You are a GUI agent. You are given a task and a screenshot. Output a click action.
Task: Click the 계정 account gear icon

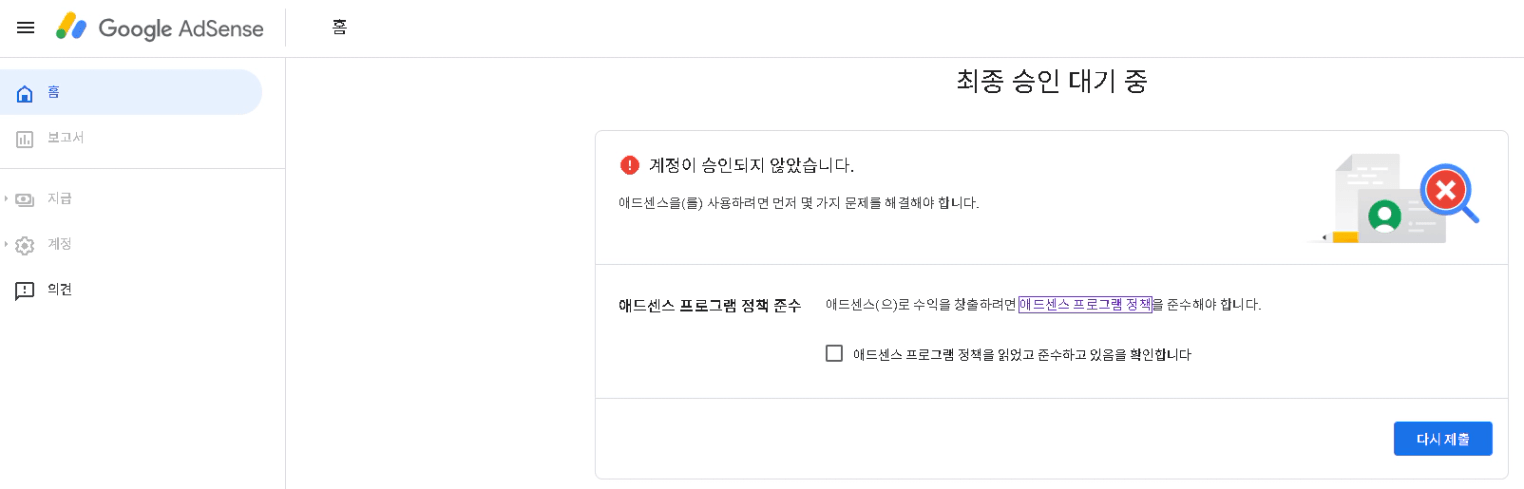[x=25, y=245]
